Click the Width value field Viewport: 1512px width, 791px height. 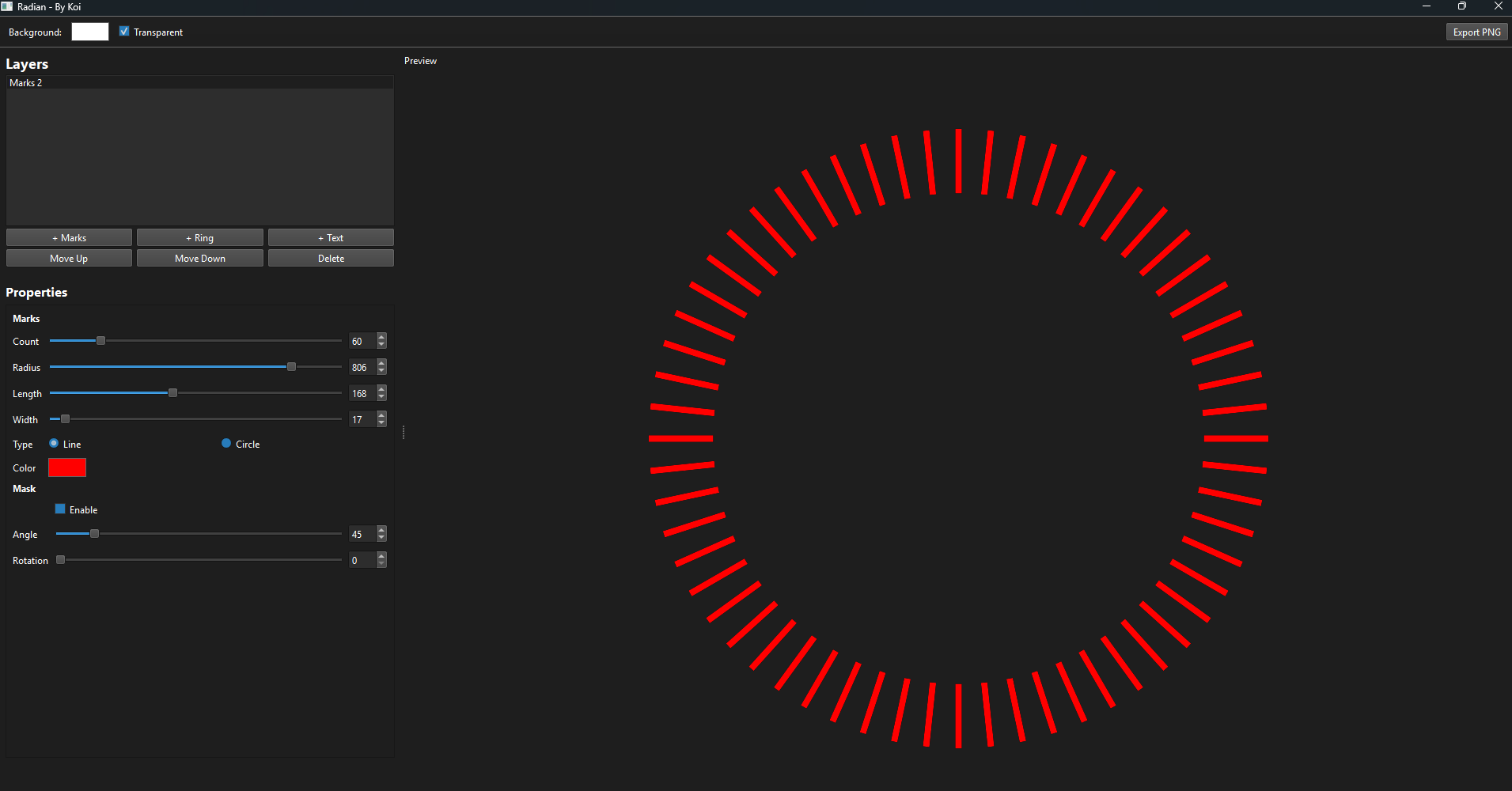[361, 419]
